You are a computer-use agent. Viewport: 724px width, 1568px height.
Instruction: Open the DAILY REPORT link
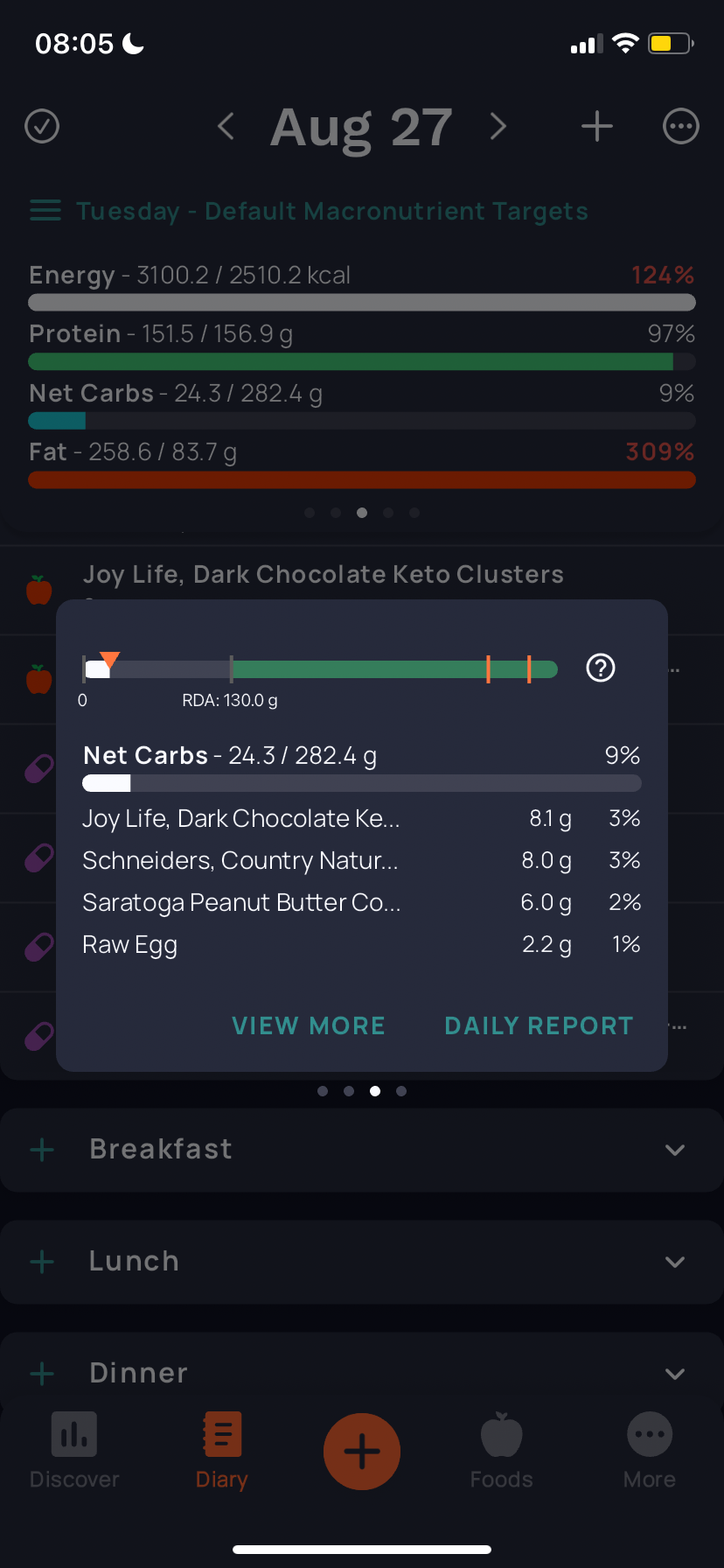tap(539, 1025)
